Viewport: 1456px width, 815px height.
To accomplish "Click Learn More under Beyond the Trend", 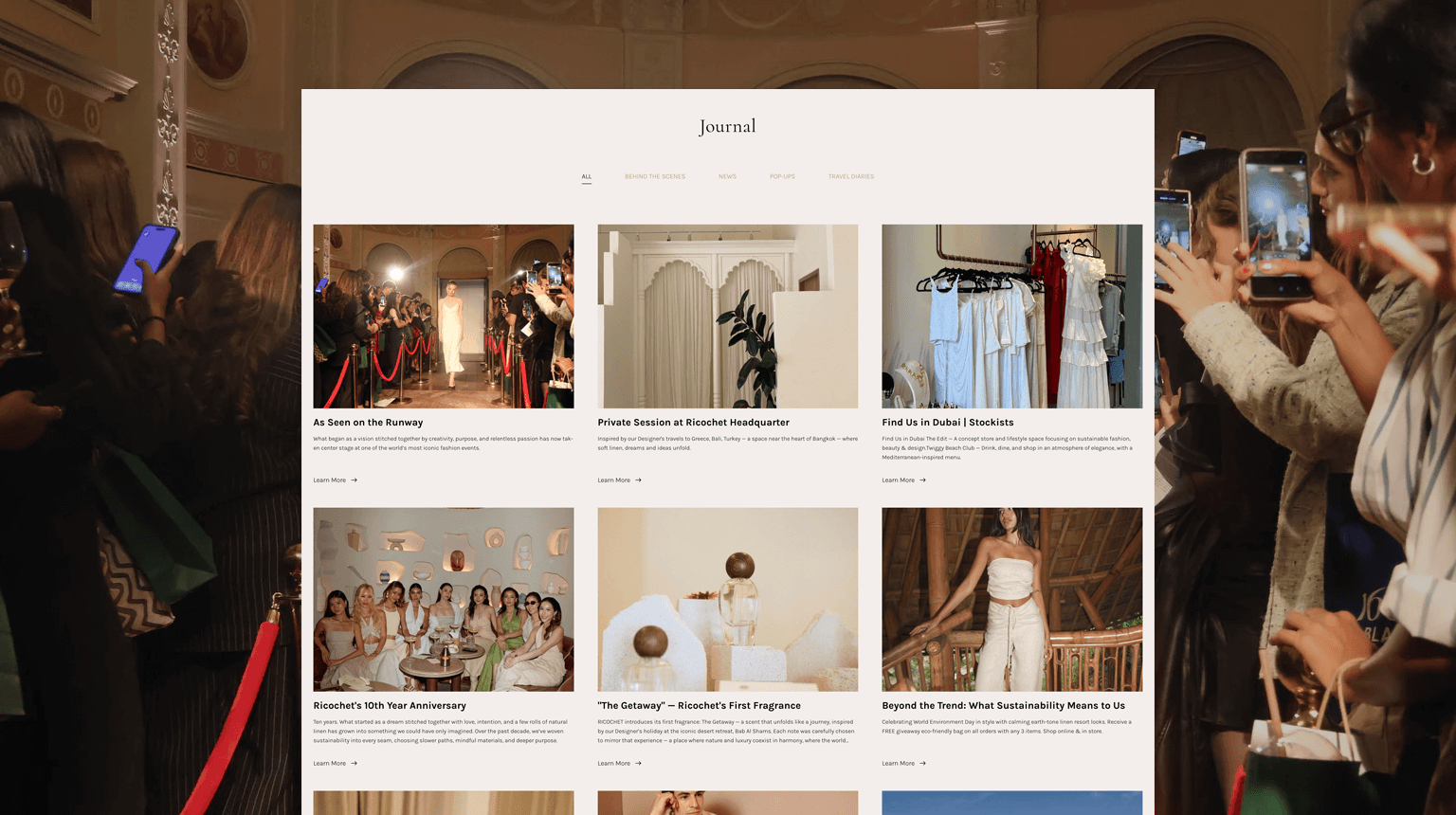I will (x=899, y=764).
